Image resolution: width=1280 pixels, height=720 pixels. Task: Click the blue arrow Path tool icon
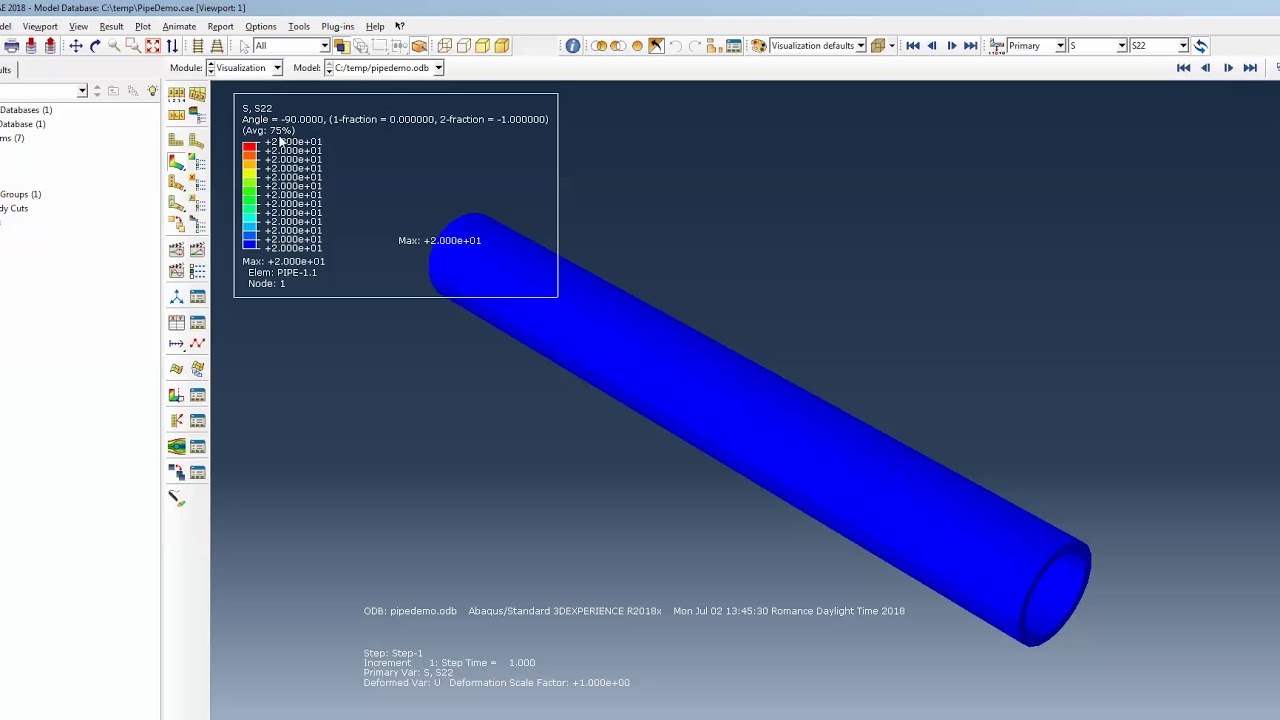pos(176,343)
